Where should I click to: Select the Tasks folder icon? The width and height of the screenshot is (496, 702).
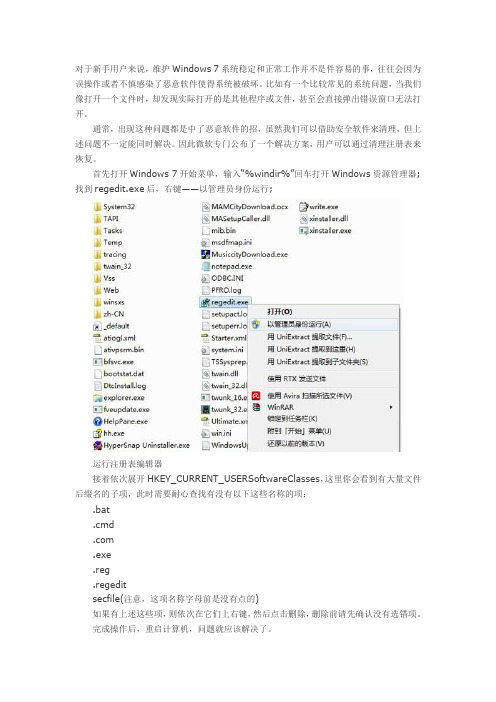[98, 231]
